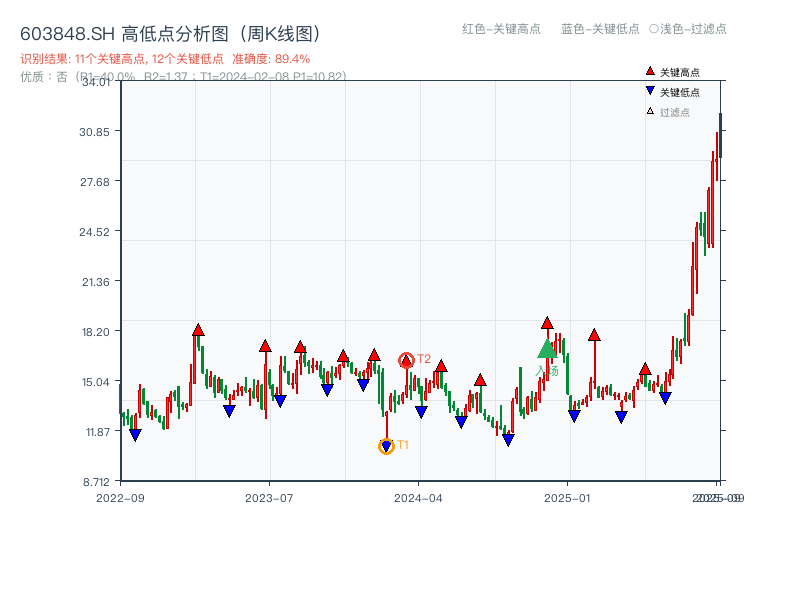The image size is (800, 600).
Task: Click the red T2 circled high marker
Action: [x=406, y=360]
